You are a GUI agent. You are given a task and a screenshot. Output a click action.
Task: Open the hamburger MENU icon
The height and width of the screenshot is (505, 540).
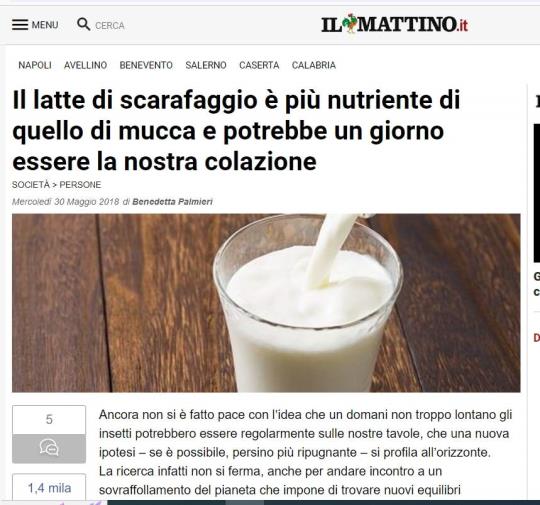coord(20,25)
